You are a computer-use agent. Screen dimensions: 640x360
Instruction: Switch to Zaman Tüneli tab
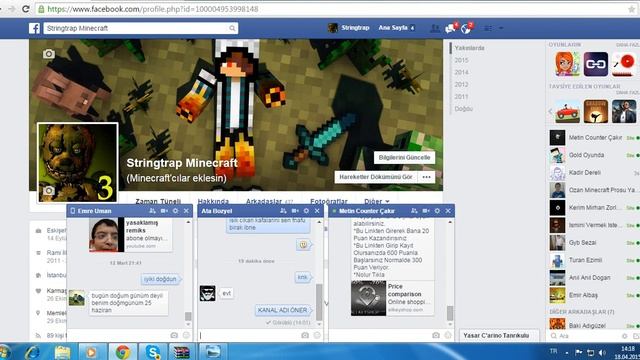(158, 201)
